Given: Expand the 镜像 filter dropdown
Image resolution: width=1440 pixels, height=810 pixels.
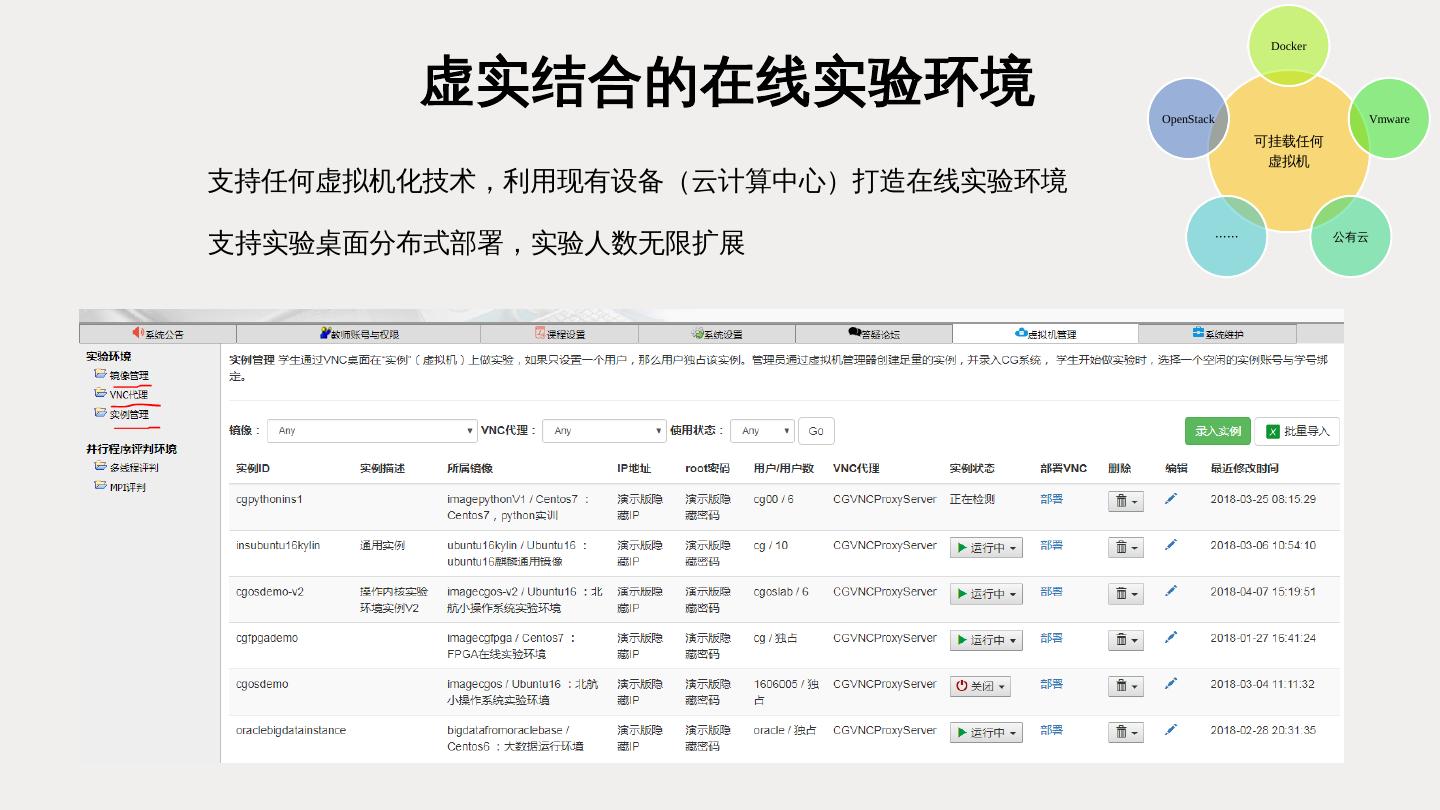Looking at the screenshot, I should [x=372, y=431].
